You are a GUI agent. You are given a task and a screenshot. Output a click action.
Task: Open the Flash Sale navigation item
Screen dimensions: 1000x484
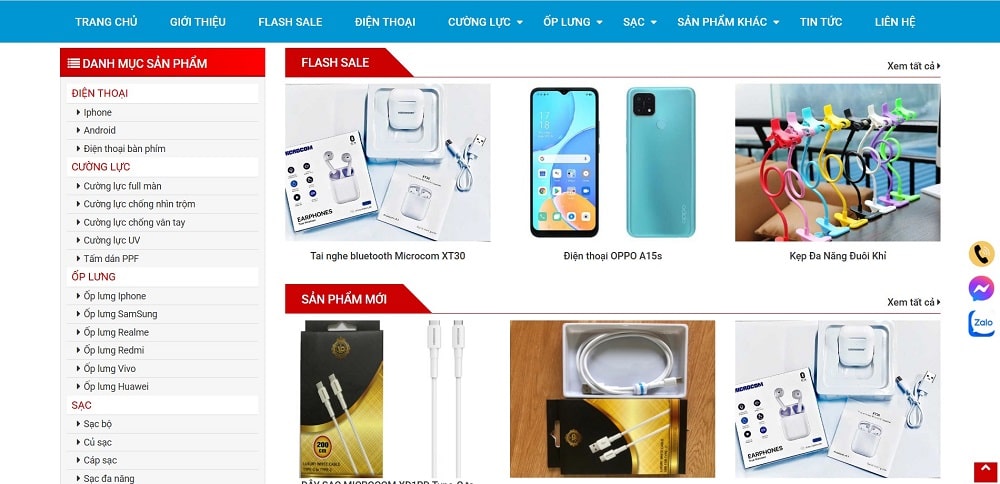pyautogui.click(x=290, y=22)
